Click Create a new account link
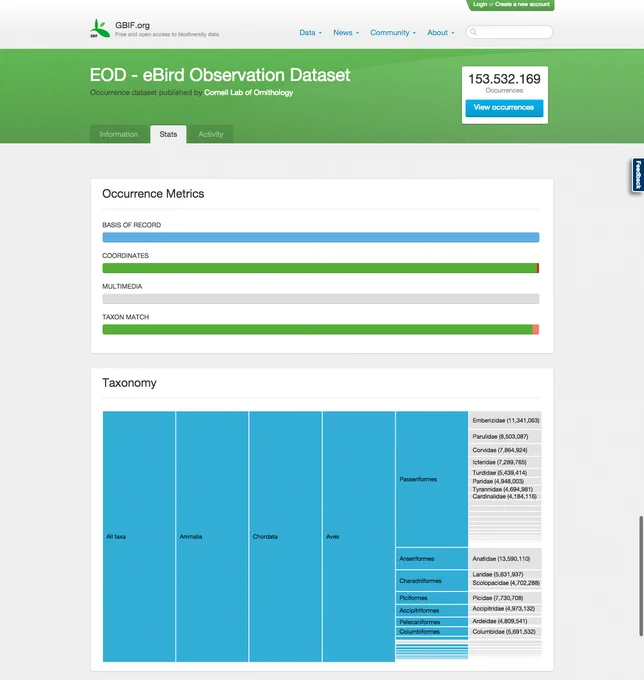This screenshot has width=644, height=680. (522, 4)
